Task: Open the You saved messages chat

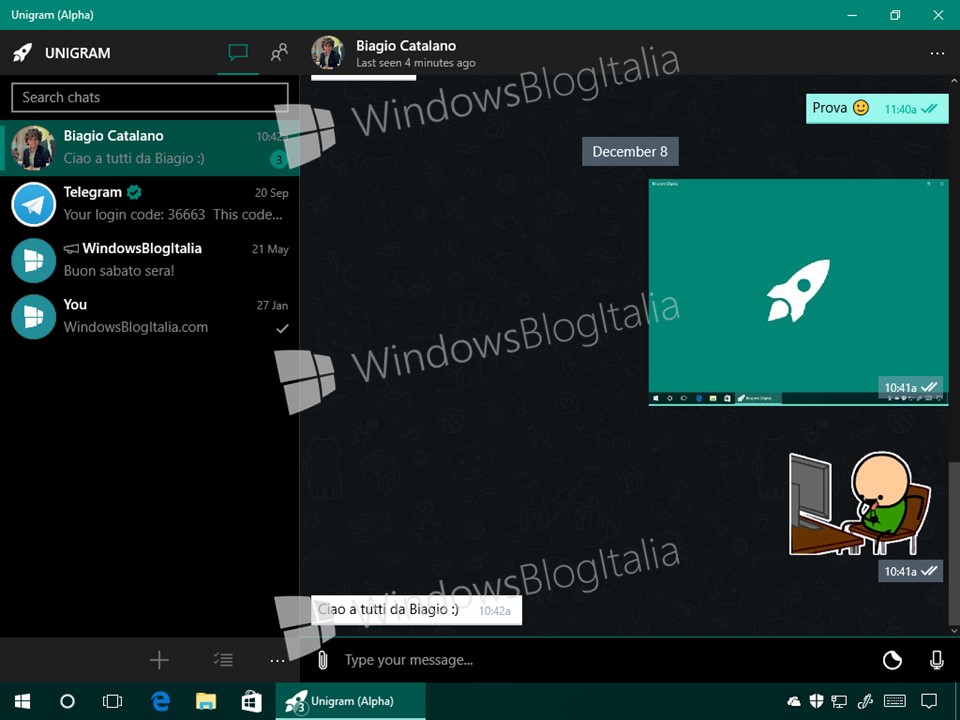Action: pyautogui.click(x=150, y=317)
